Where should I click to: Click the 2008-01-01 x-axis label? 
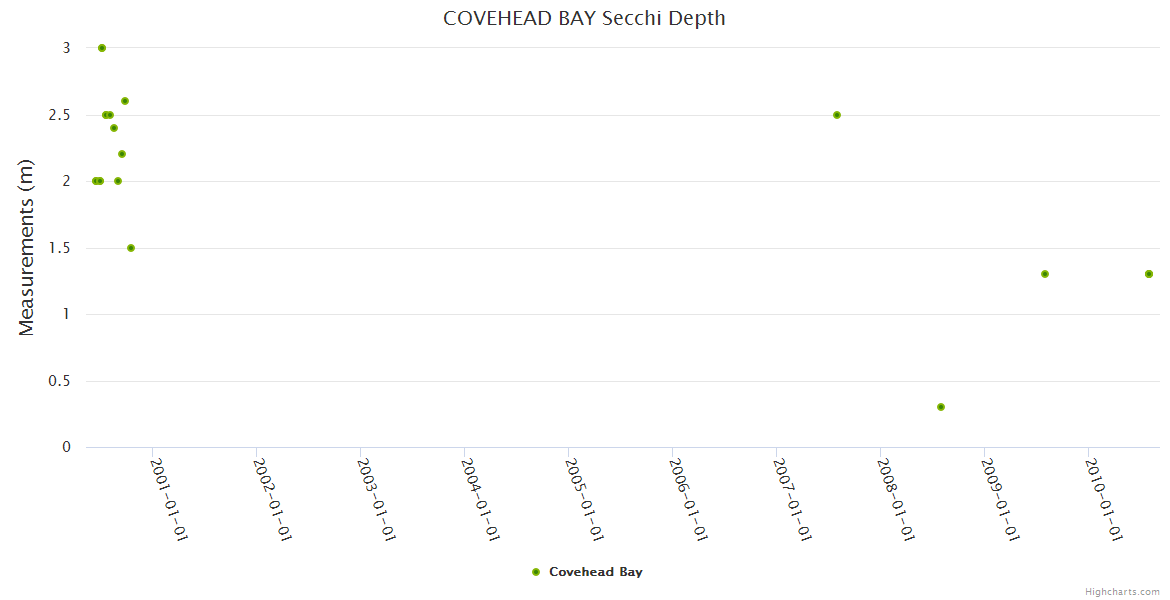coord(896,499)
